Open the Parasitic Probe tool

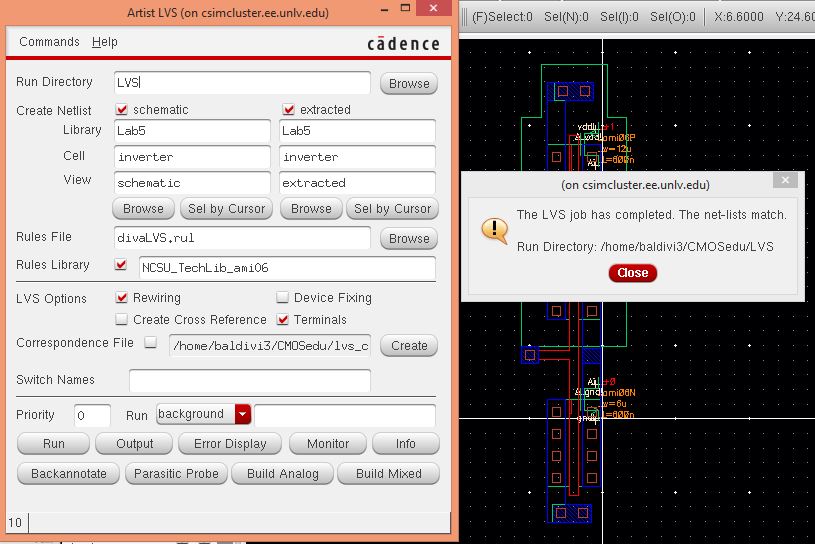tap(176, 474)
